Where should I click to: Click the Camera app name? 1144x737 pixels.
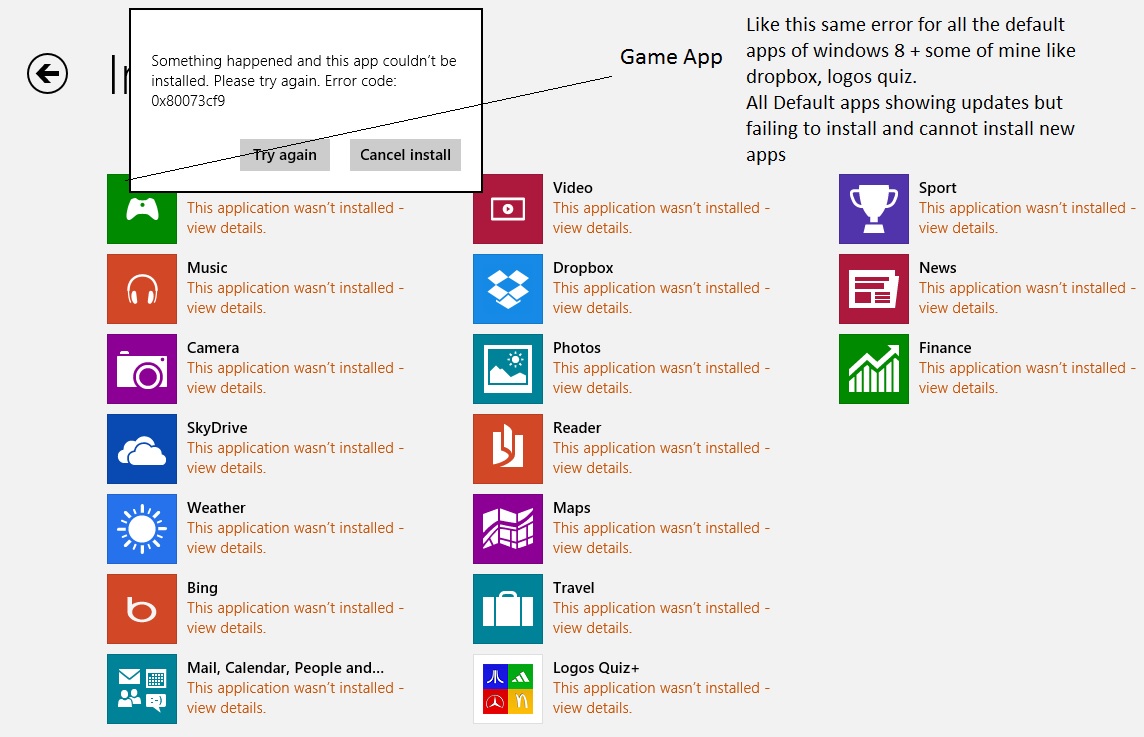coord(213,348)
